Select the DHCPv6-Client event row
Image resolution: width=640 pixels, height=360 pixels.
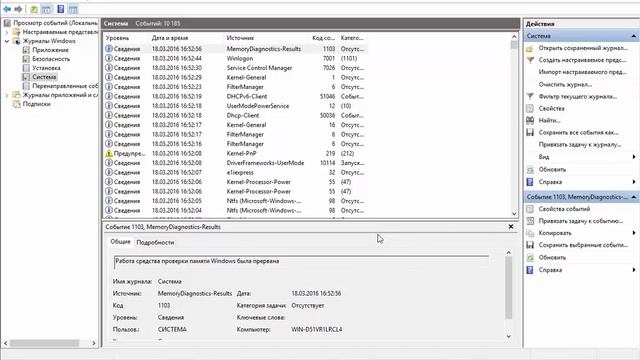click(x=235, y=96)
